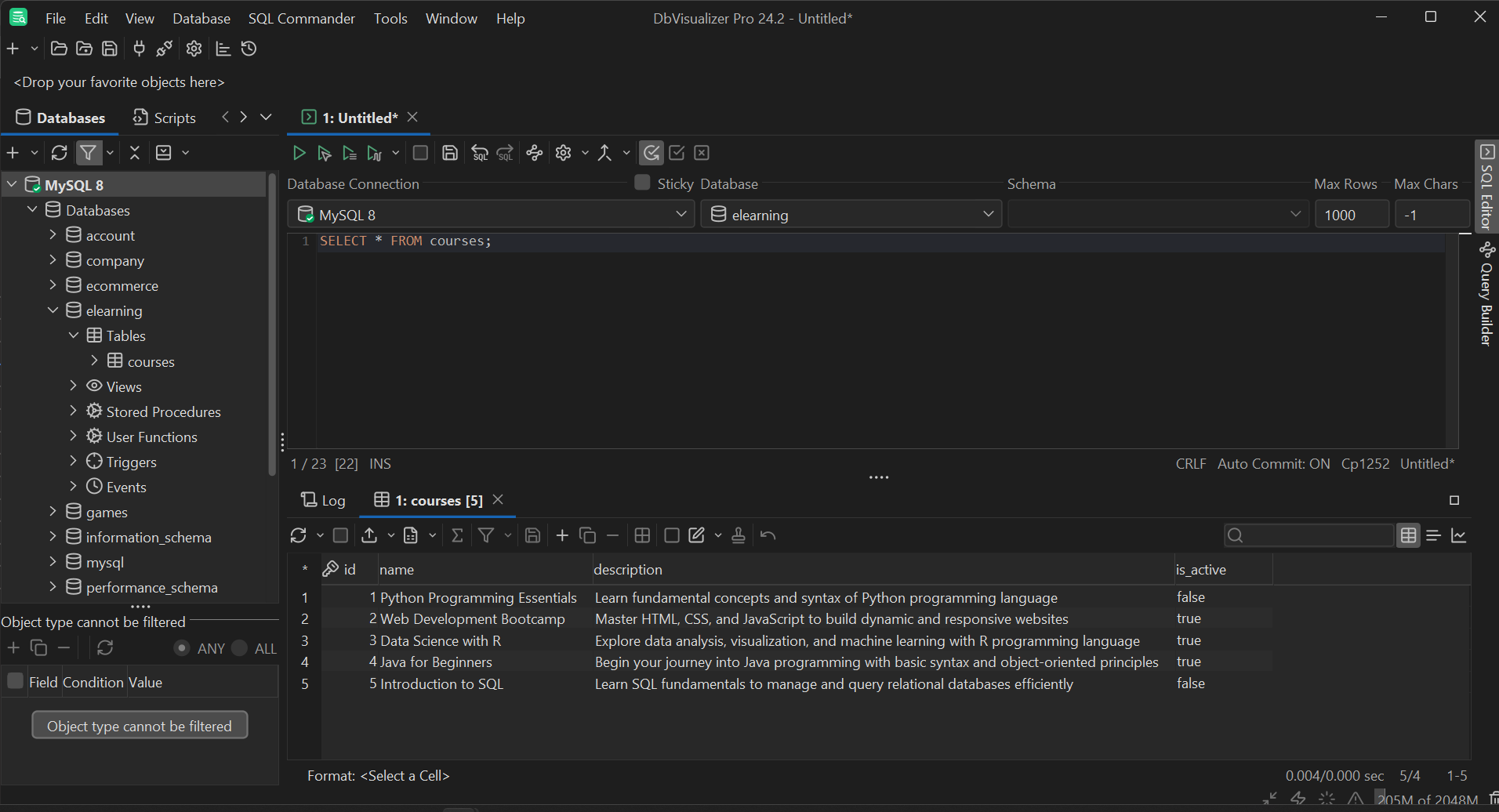Viewport: 1499px width, 812px height.
Task: Click the Add row plus icon in results
Action: click(x=562, y=535)
